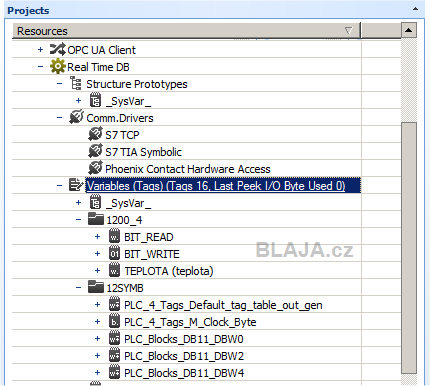
Task: Click the Real Time DB gear icon
Action: pyautogui.click(x=57, y=66)
